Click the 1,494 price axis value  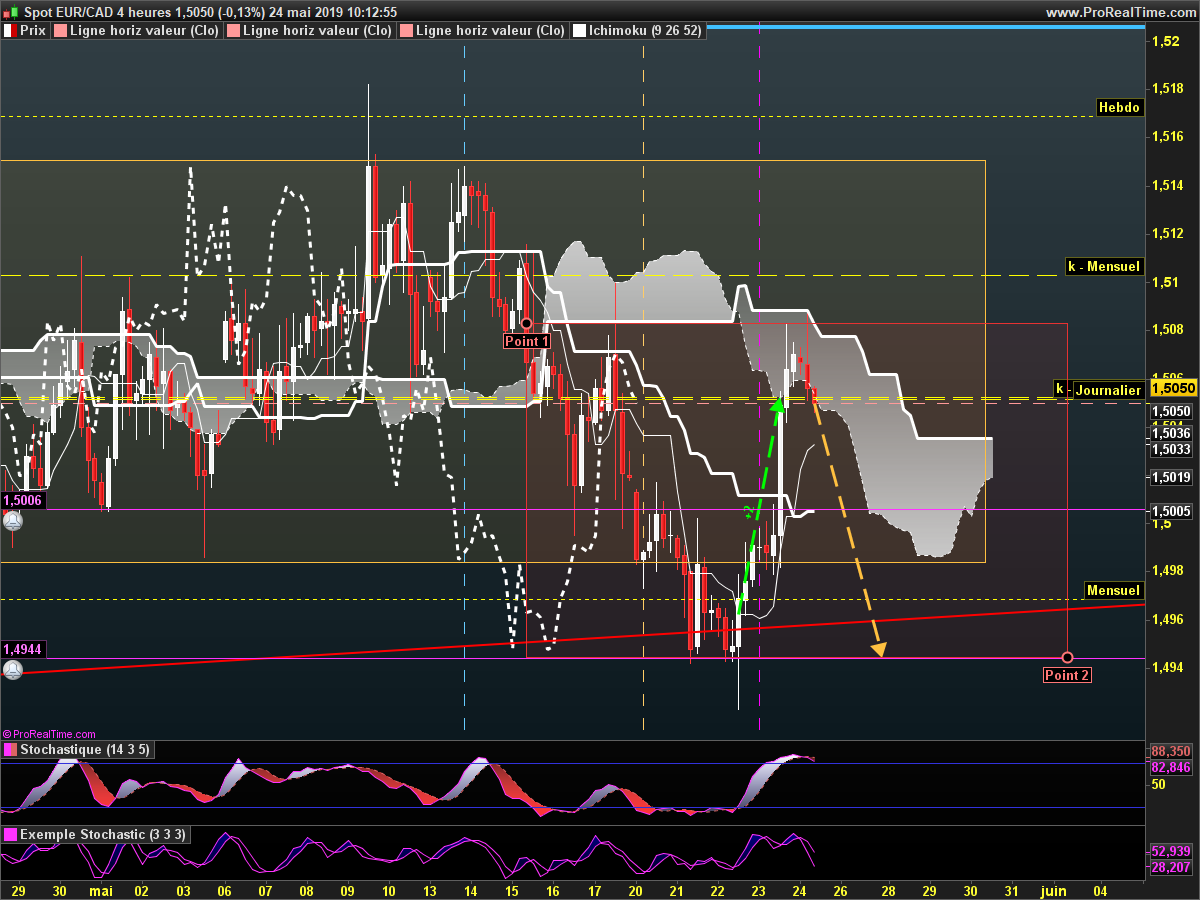(1169, 668)
